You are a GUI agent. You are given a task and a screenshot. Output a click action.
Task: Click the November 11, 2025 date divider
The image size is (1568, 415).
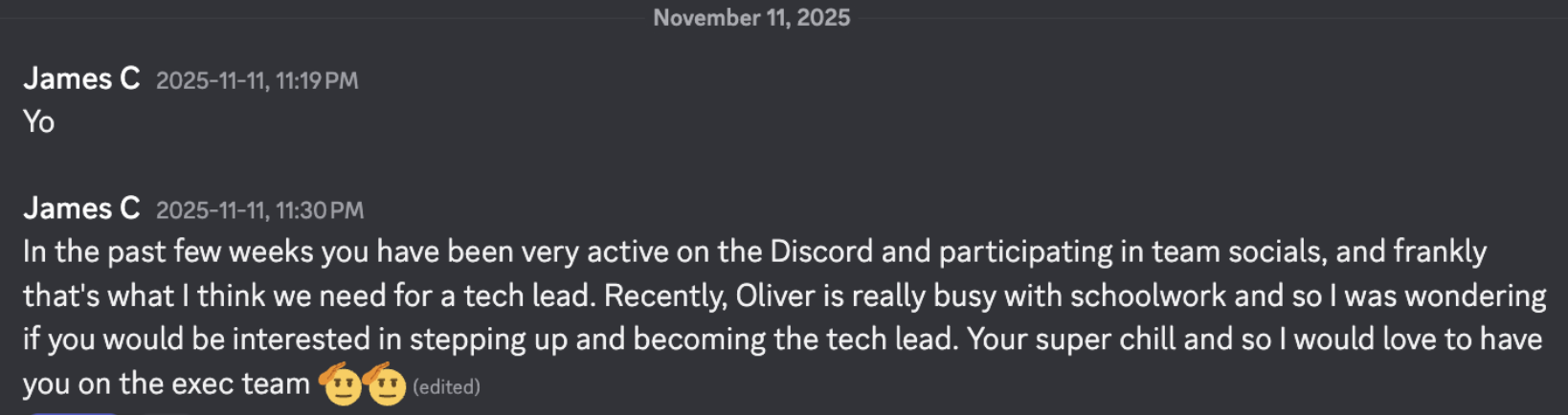751,17
